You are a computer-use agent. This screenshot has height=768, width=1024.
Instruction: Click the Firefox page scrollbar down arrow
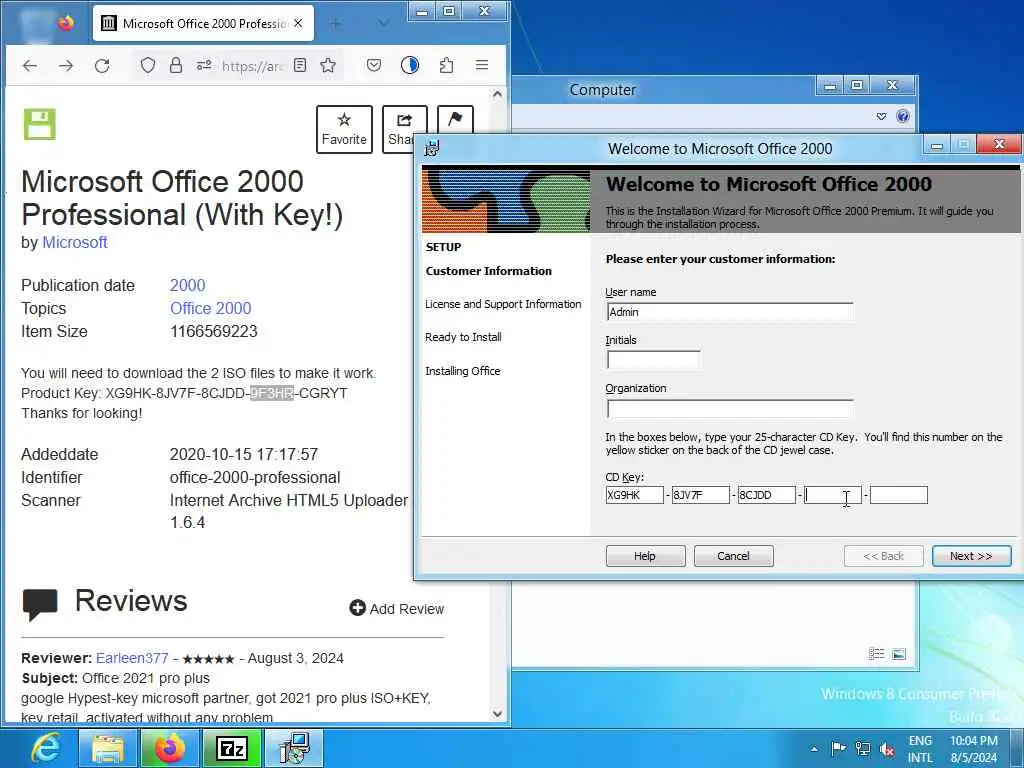tap(497, 714)
